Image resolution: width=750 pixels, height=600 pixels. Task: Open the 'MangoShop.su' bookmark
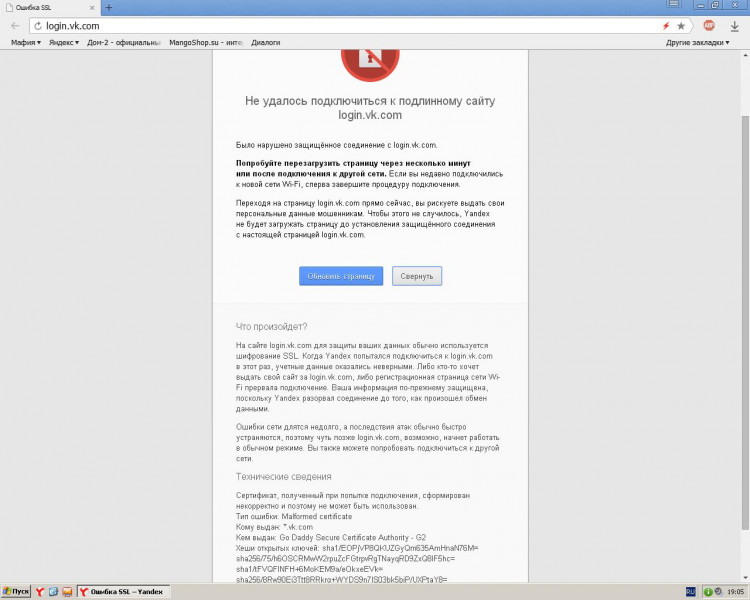[x=206, y=43]
